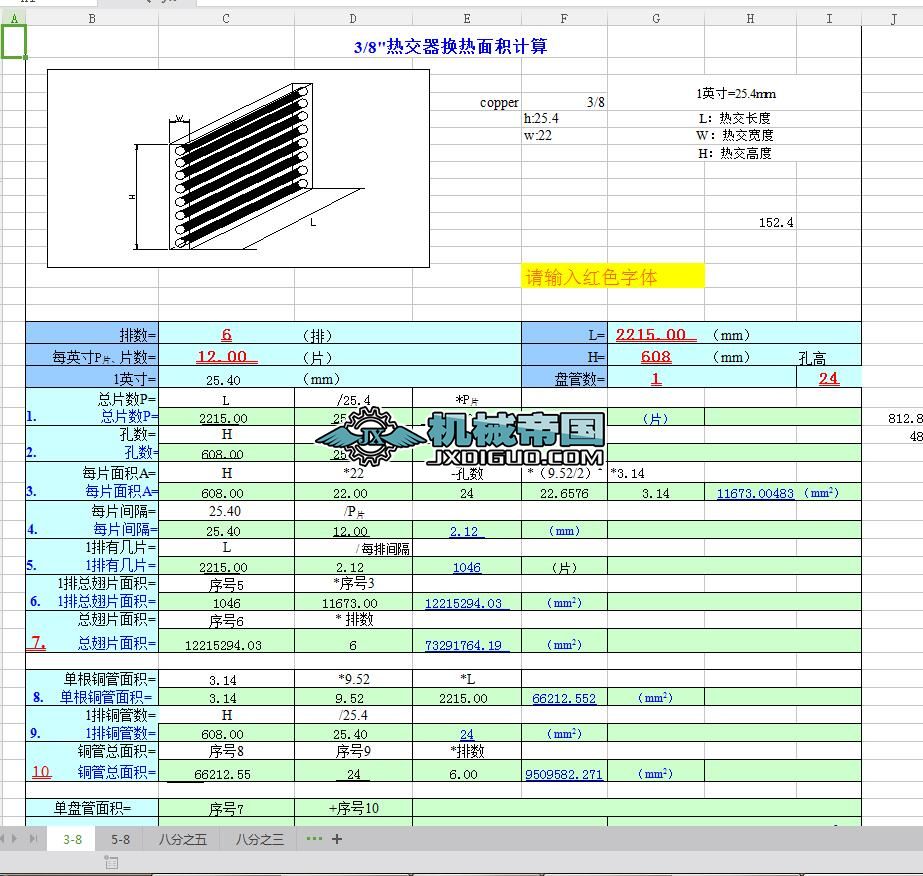Select the 排数= label cell
The width and height of the screenshot is (923, 876).
coord(92,334)
